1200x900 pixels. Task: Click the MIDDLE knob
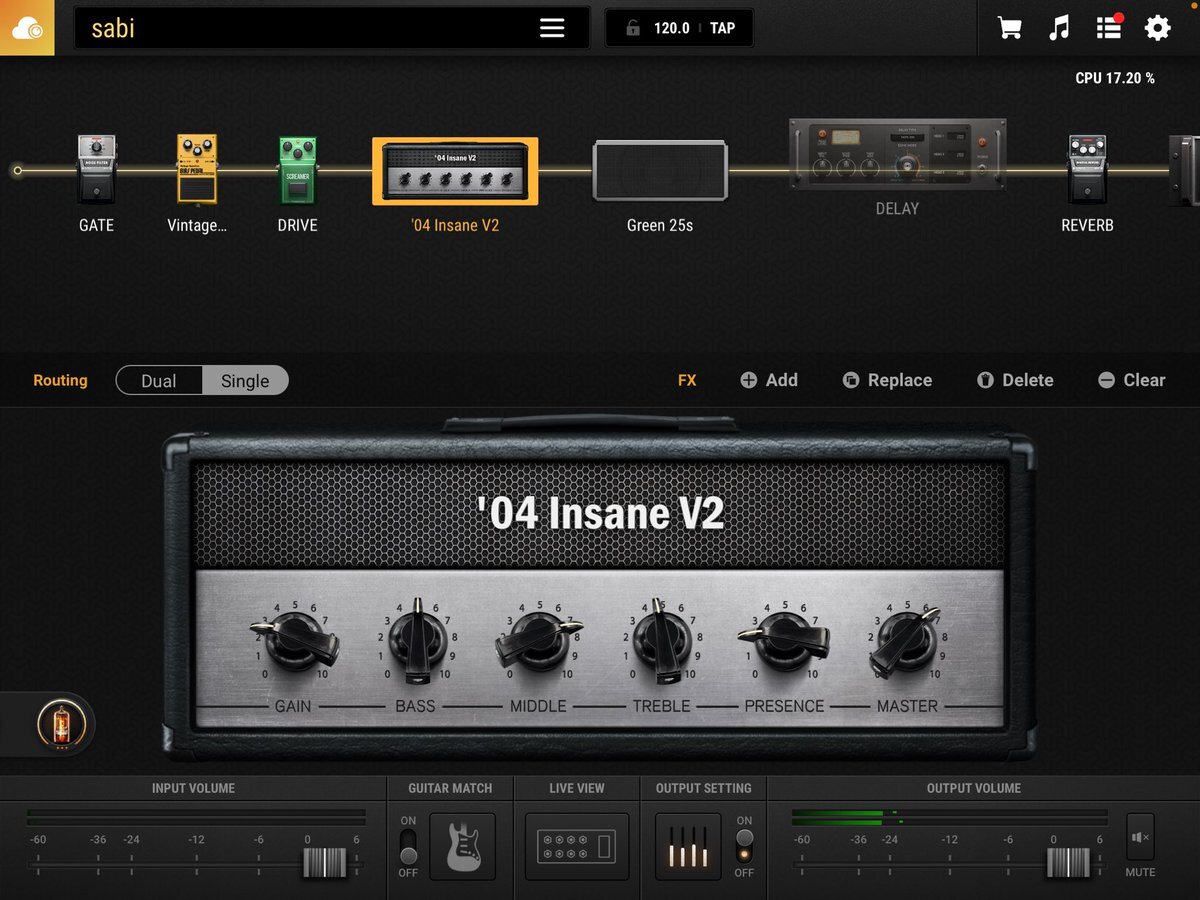539,641
